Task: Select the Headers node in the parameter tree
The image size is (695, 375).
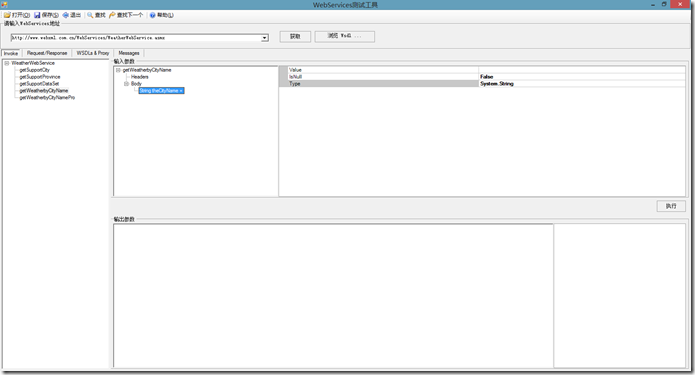Action: pyautogui.click(x=140, y=77)
